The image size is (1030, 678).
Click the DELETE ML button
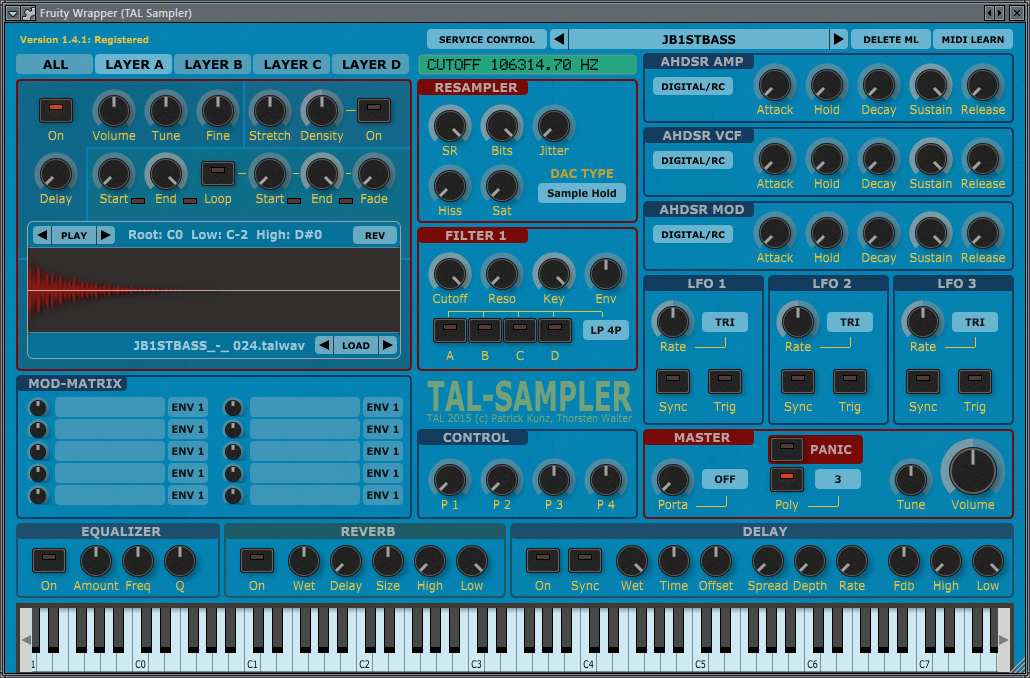(891, 39)
